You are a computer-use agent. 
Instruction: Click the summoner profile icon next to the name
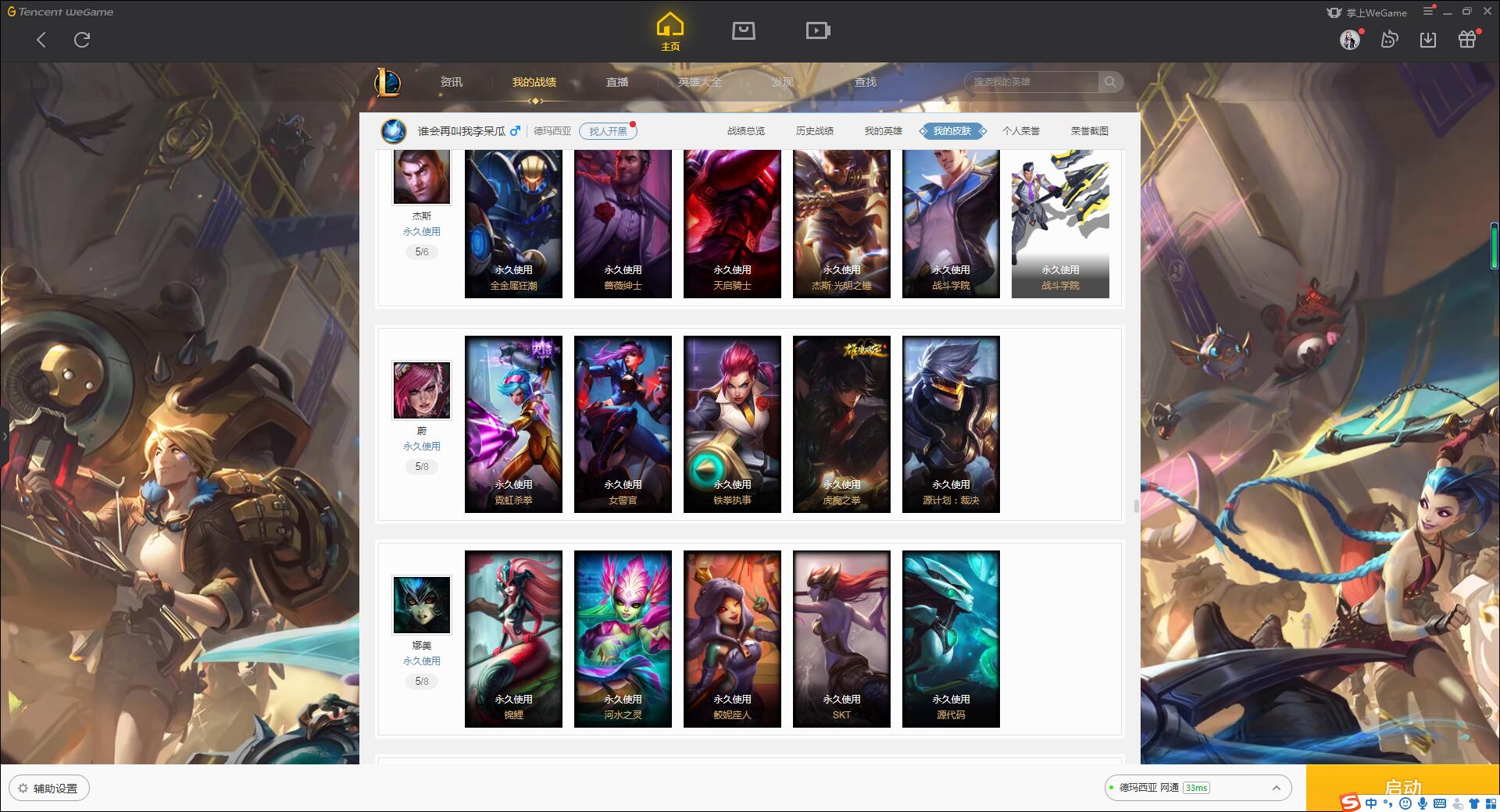(x=394, y=130)
